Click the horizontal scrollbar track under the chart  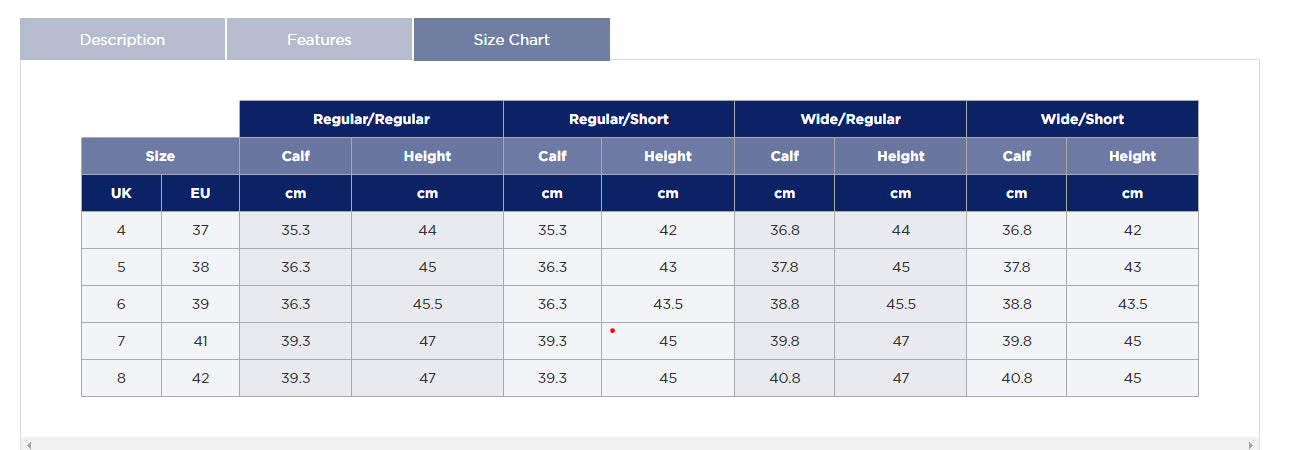click(x=640, y=444)
